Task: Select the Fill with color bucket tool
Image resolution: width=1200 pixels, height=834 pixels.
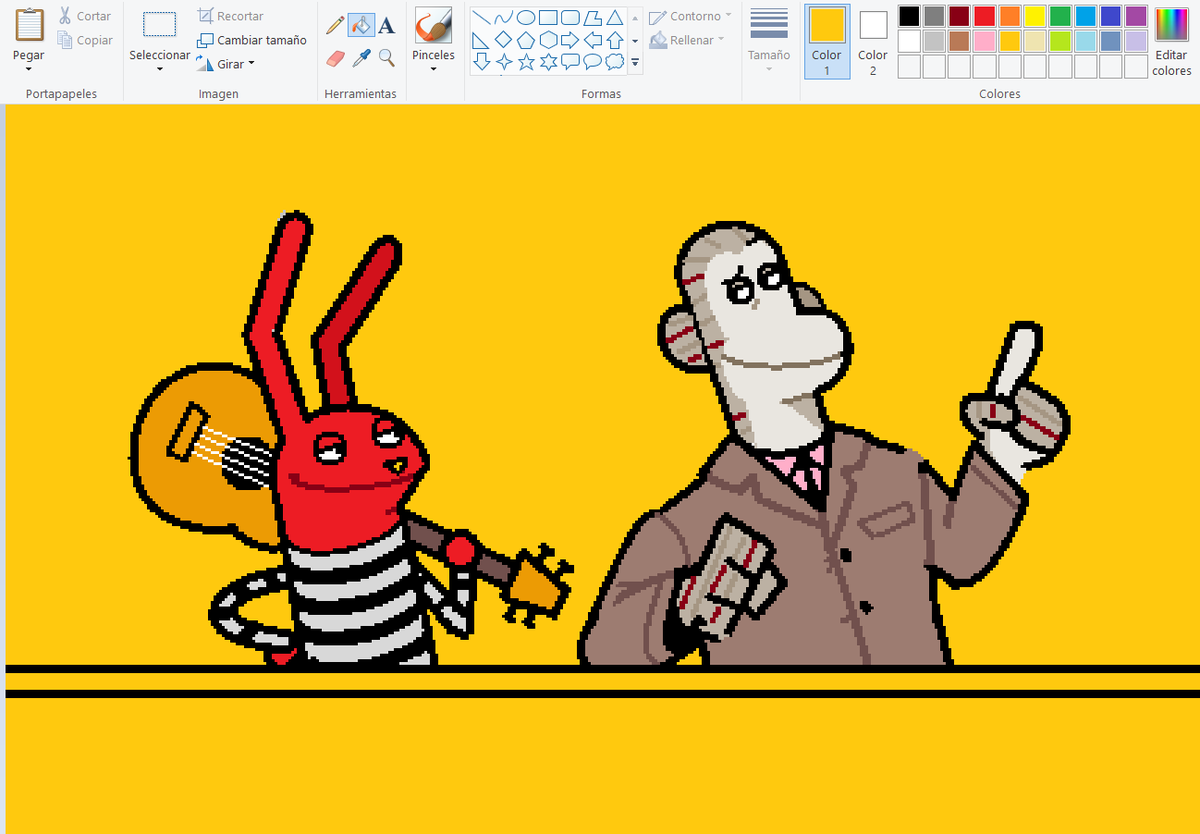Action: click(x=361, y=26)
